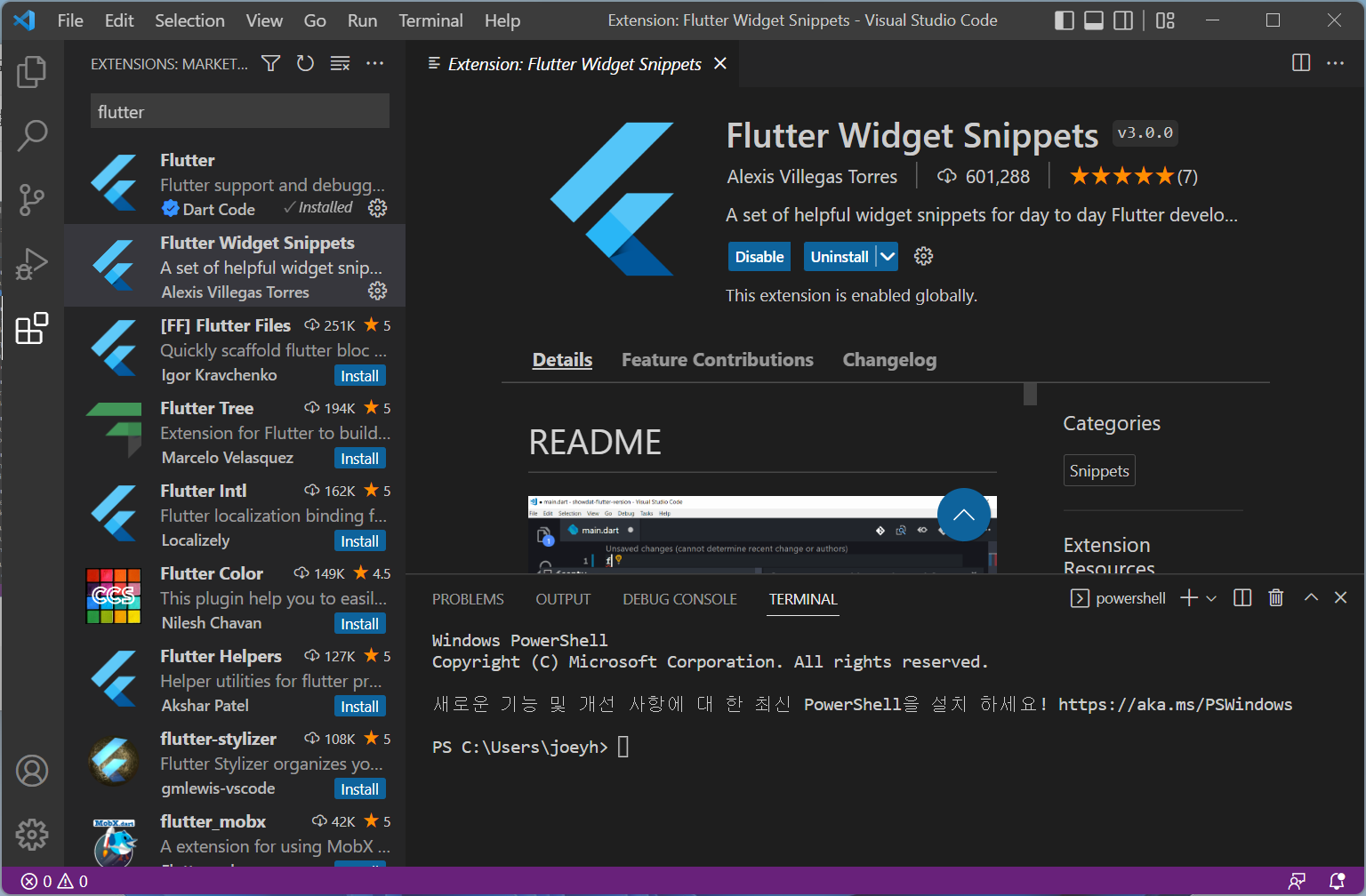Toggle primary side bar visibility

click(x=1065, y=20)
